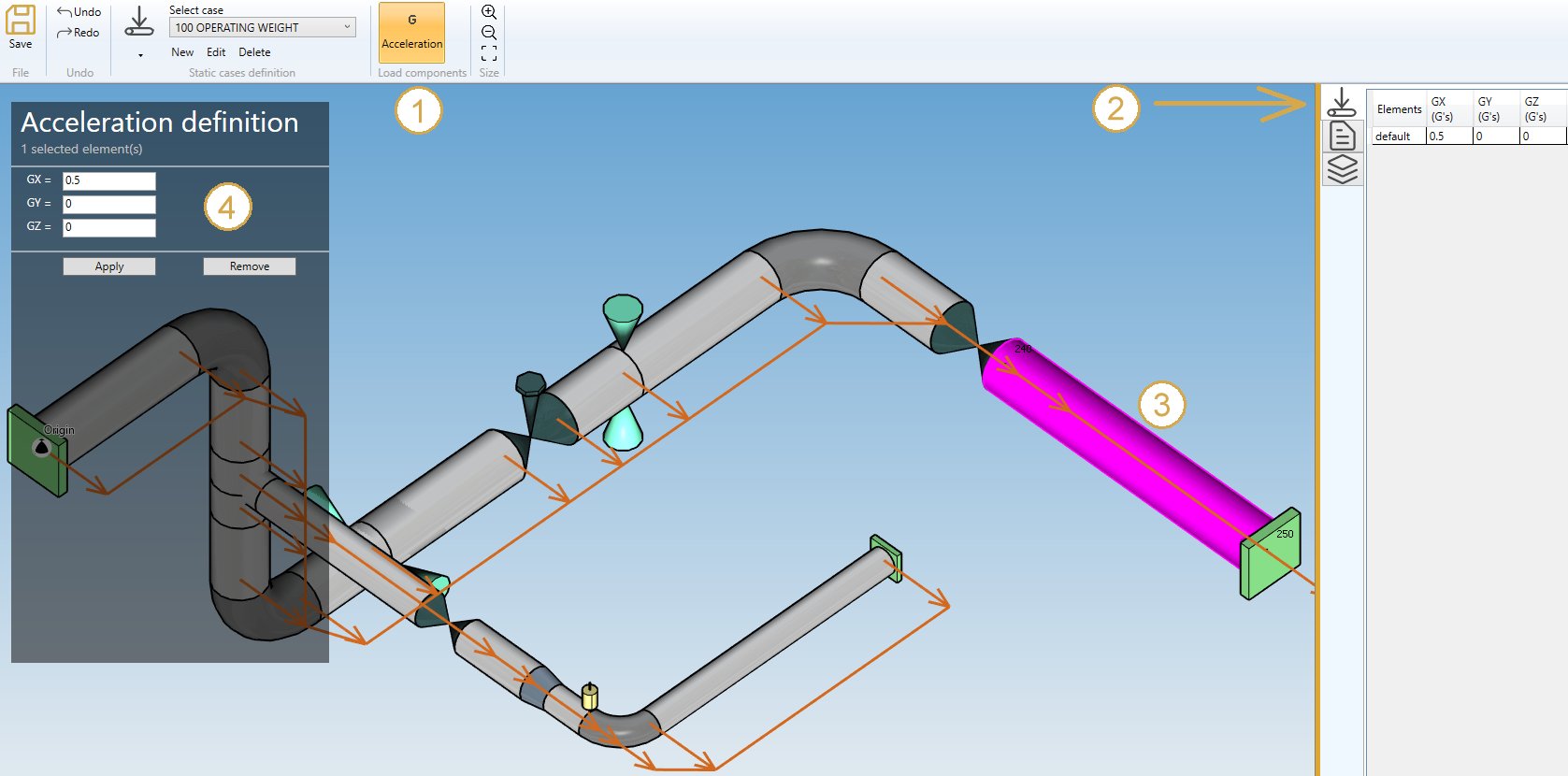This screenshot has height=776, width=1568.
Task: Click the GZ cell value 0 in table
Action: click(1544, 137)
